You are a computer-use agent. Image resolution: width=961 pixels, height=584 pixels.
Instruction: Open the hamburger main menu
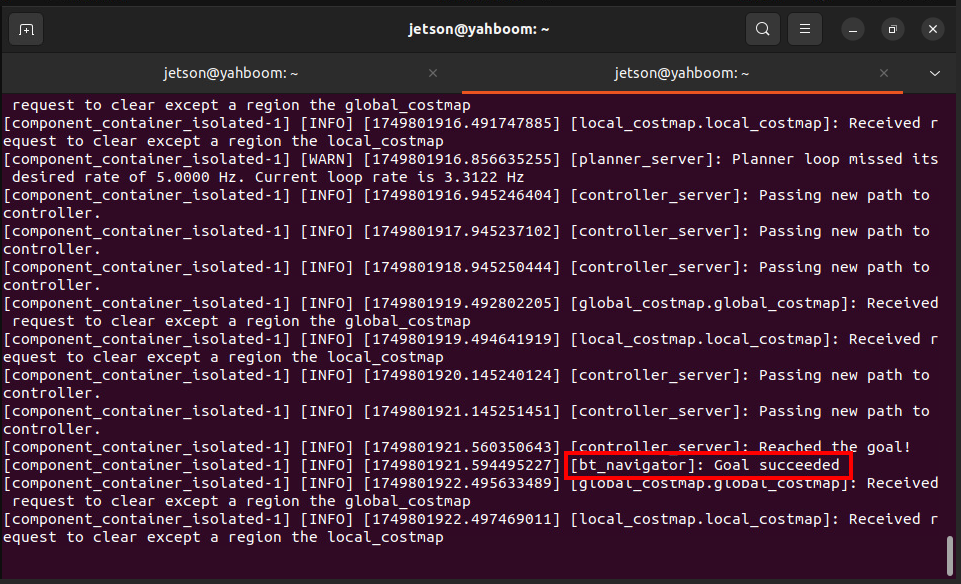(x=805, y=29)
